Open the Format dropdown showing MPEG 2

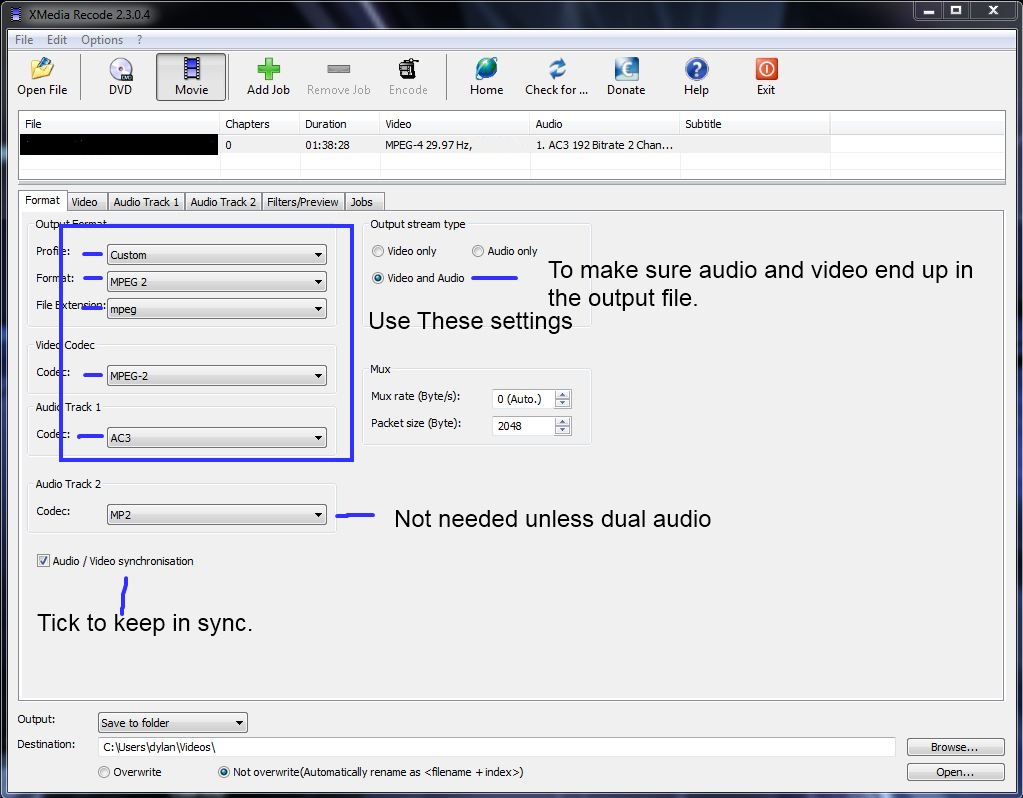217,281
